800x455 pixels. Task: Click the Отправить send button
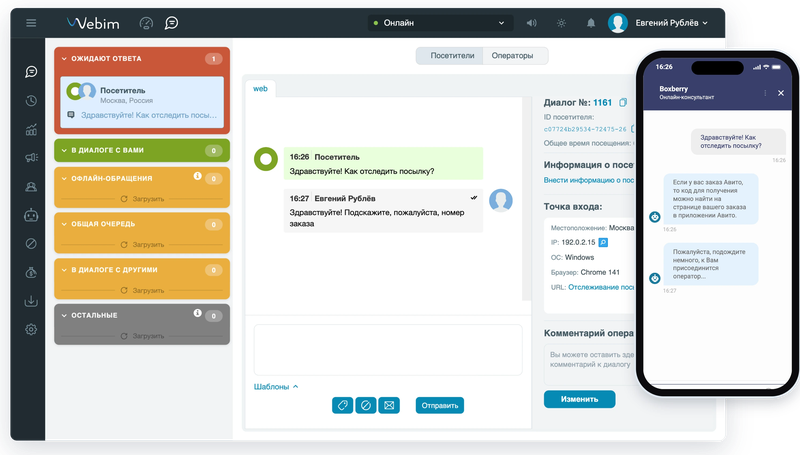[x=440, y=406]
